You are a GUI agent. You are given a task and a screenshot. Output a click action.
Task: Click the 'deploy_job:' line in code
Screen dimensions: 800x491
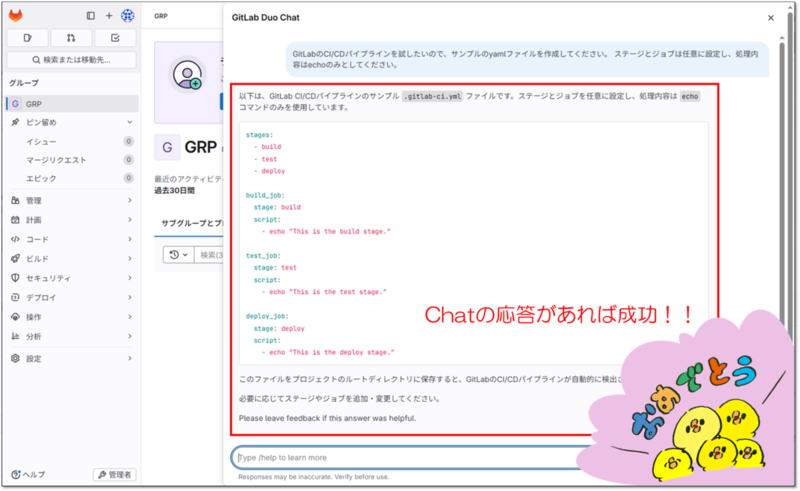(267, 316)
